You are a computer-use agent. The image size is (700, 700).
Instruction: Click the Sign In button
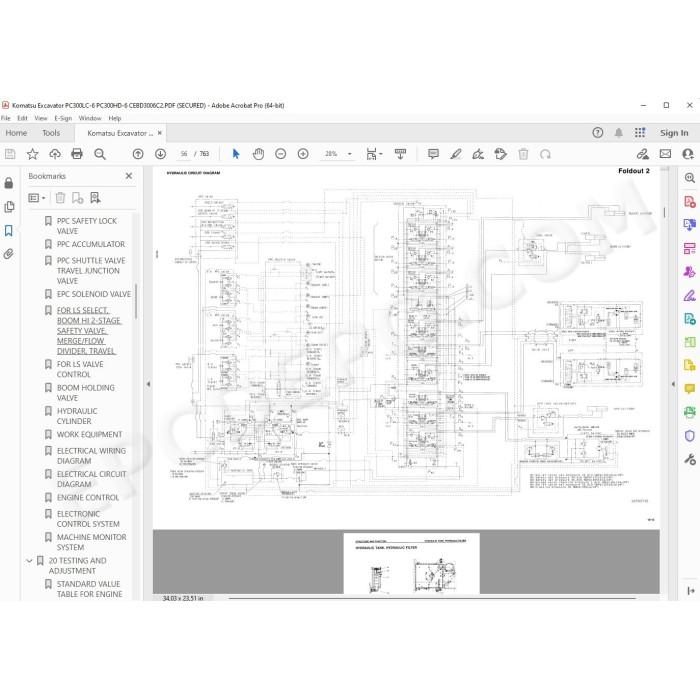[674, 133]
